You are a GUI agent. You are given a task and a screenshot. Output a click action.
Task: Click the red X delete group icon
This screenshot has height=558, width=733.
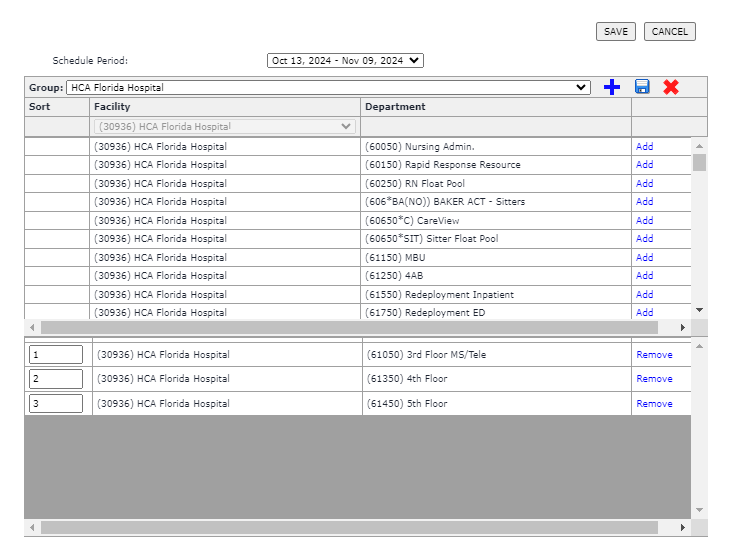[671, 87]
